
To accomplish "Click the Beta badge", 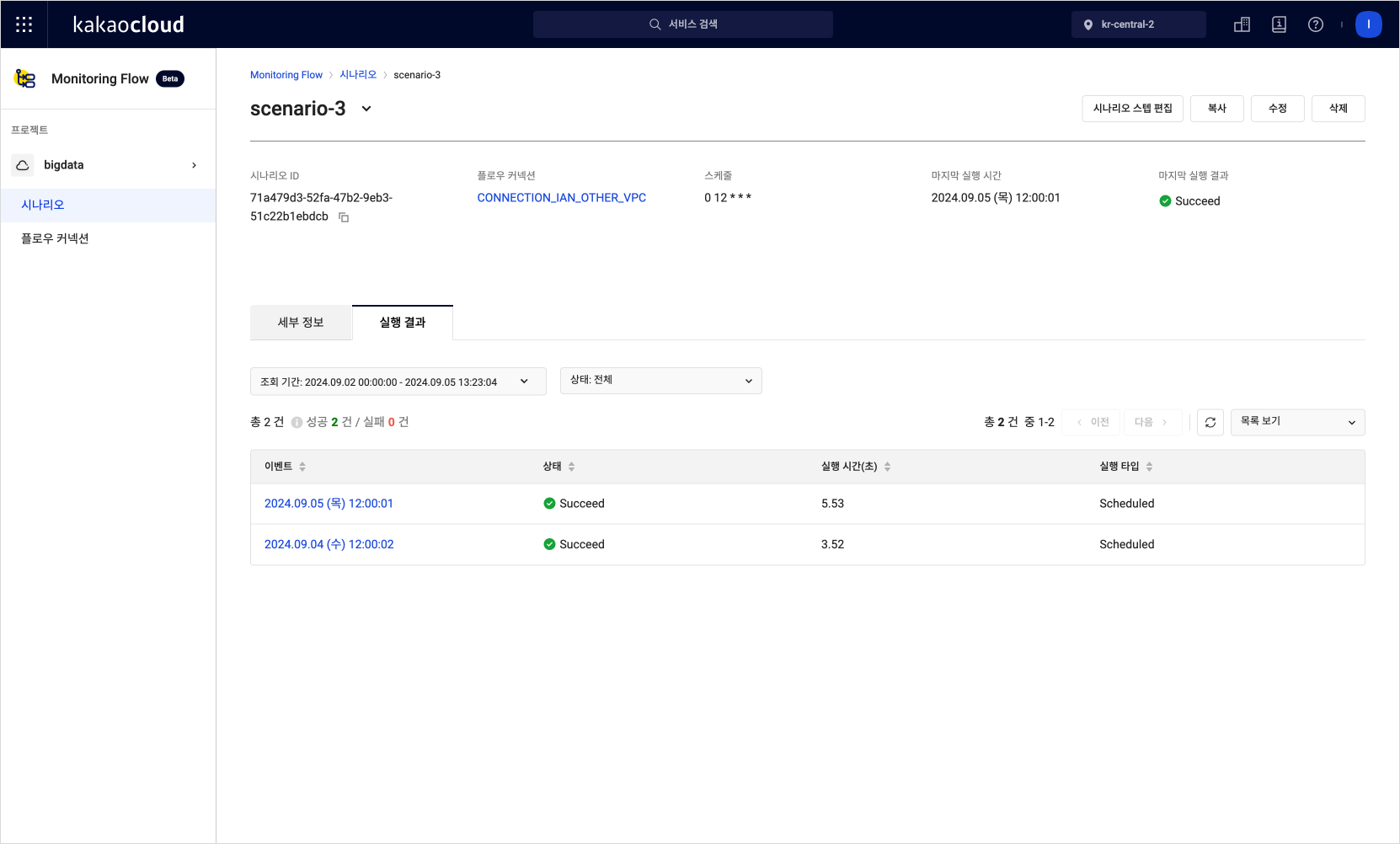I will point(170,78).
